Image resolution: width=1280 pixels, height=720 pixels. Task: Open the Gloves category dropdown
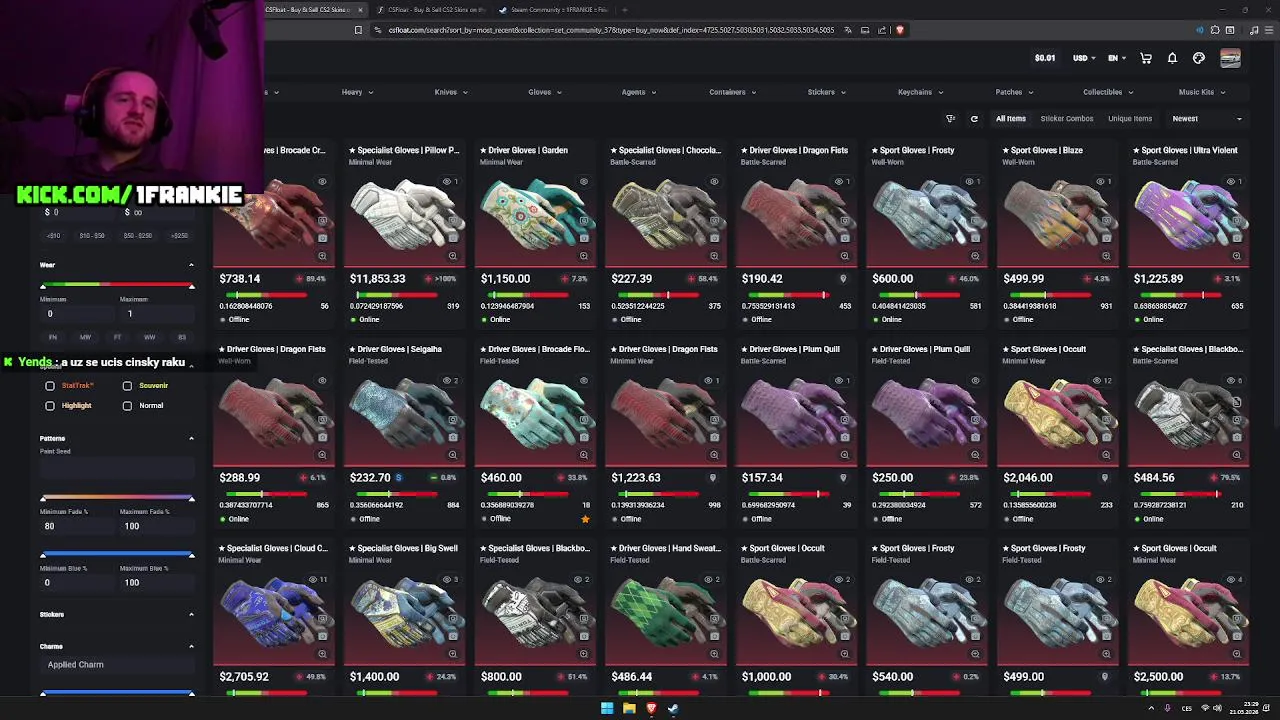pyautogui.click(x=545, y=92)
